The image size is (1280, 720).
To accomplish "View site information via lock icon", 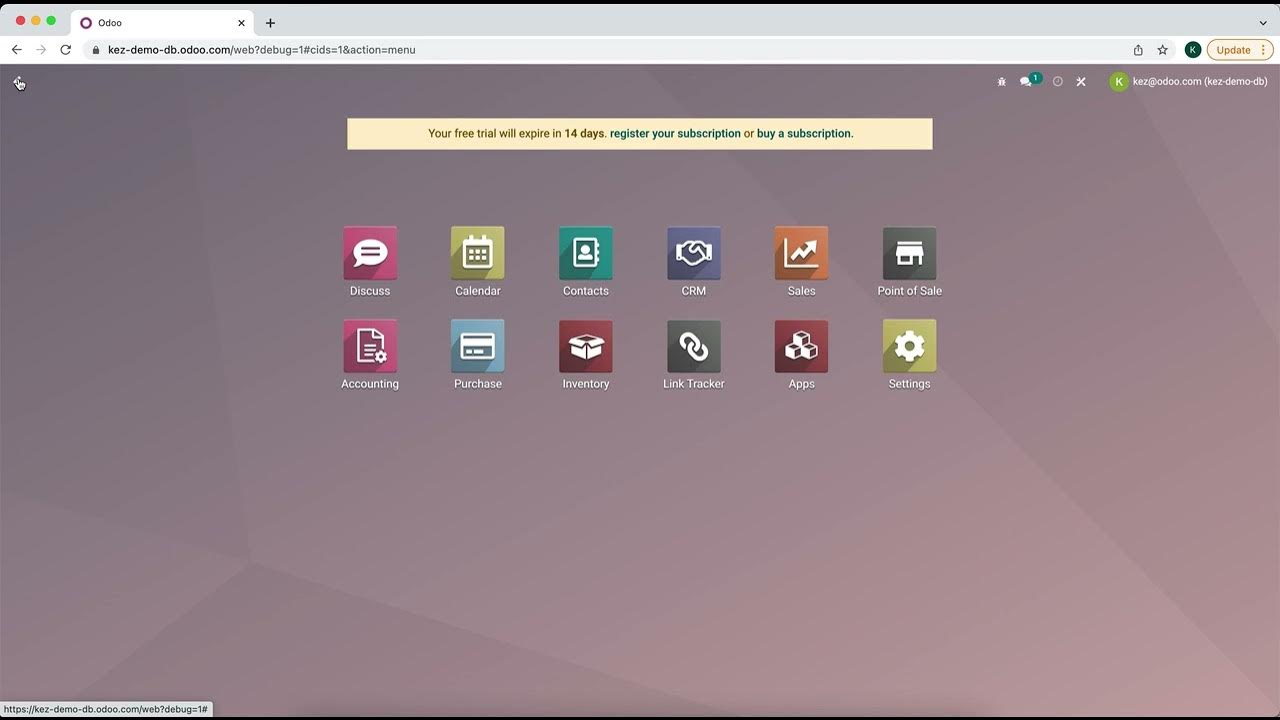I will (x=96, y=50).
